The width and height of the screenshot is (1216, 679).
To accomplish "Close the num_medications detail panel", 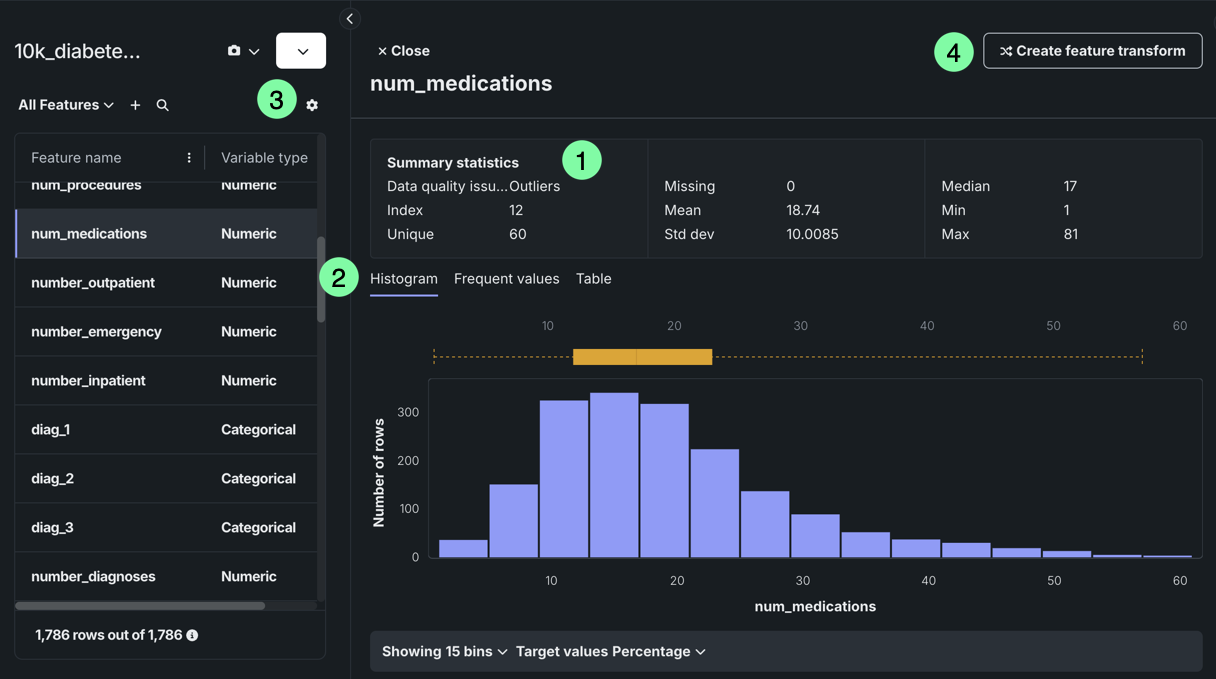I will (x=403, y=51).
